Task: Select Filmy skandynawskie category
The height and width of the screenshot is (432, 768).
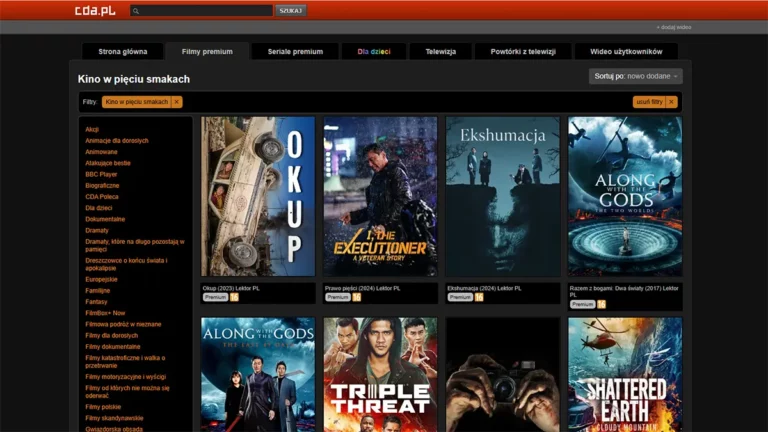Action: (x=114, y=418)
